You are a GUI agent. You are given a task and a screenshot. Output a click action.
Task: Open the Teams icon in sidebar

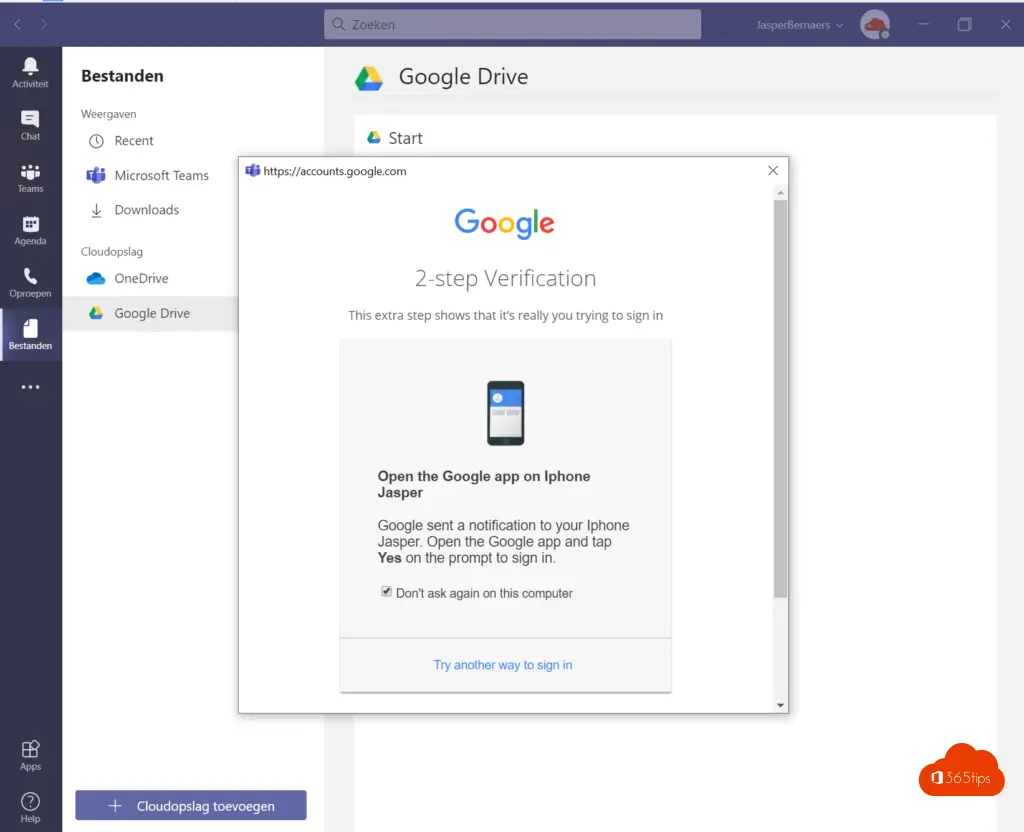[30, 172]
